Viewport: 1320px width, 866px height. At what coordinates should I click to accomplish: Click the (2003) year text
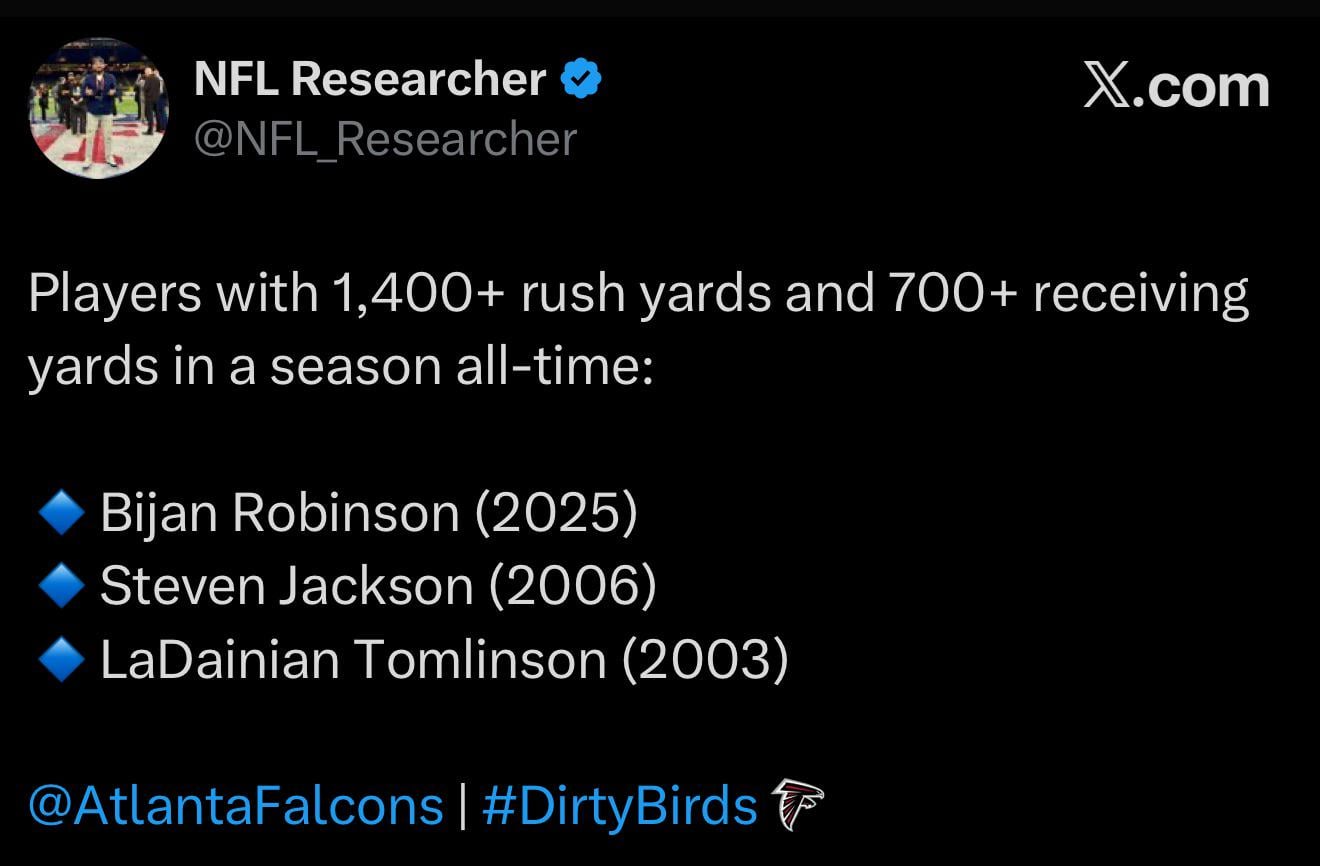click(x=705, y=661)
